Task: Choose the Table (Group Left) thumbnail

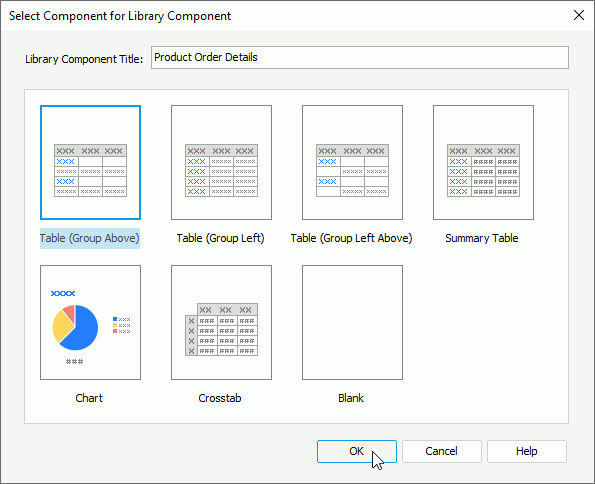Action: pyautogui.click(x=221, y=162)
